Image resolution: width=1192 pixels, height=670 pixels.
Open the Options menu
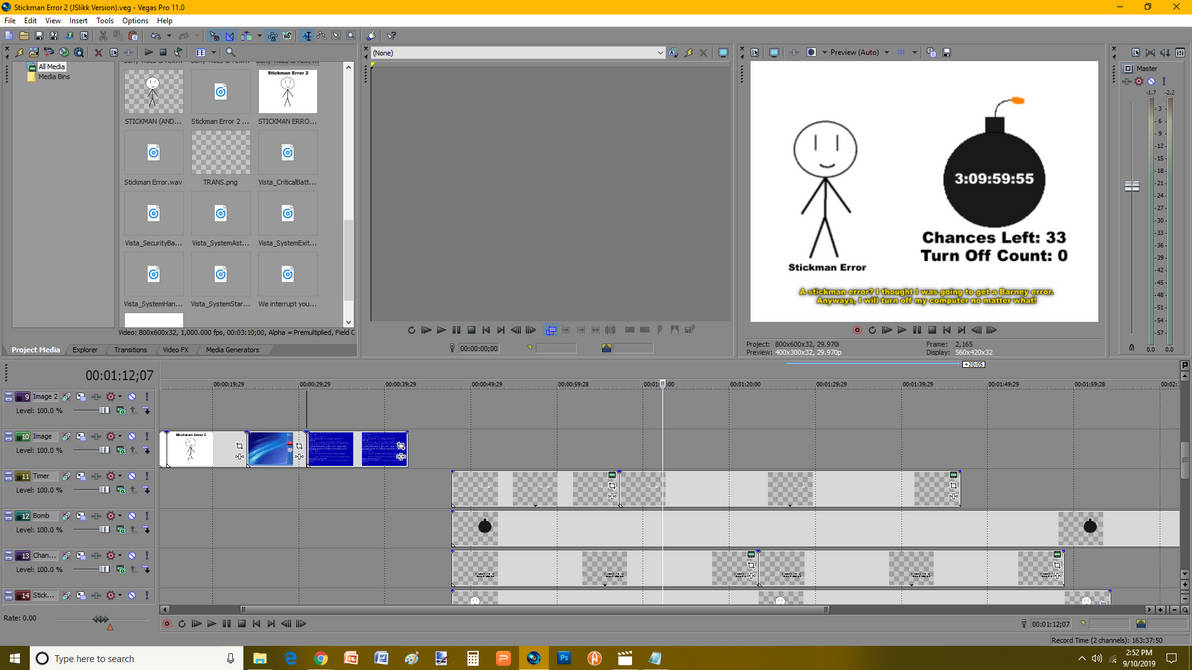click(x=135, y=21)
